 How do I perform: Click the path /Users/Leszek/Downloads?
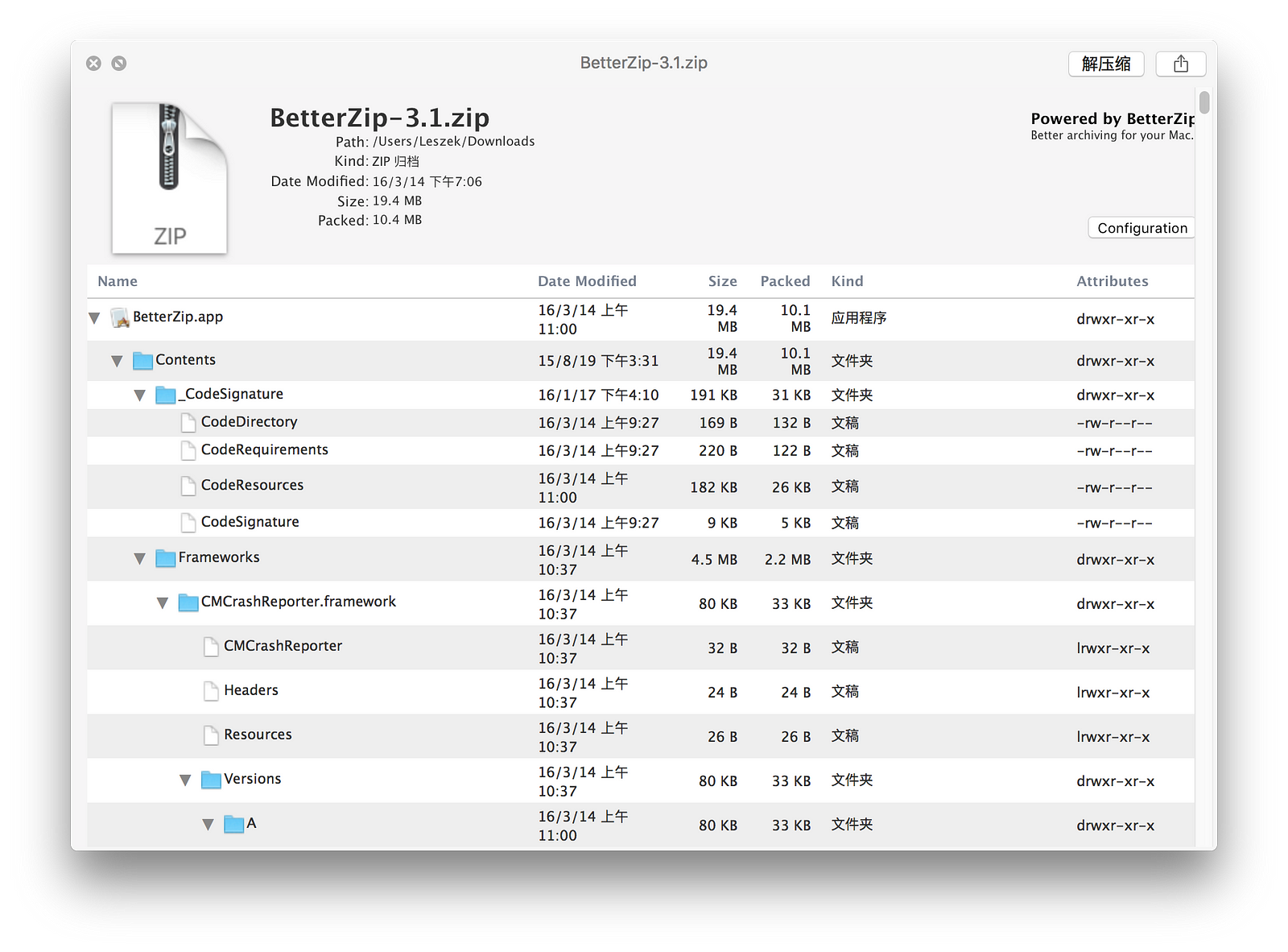pyautogui.click(x=453, y=141)
